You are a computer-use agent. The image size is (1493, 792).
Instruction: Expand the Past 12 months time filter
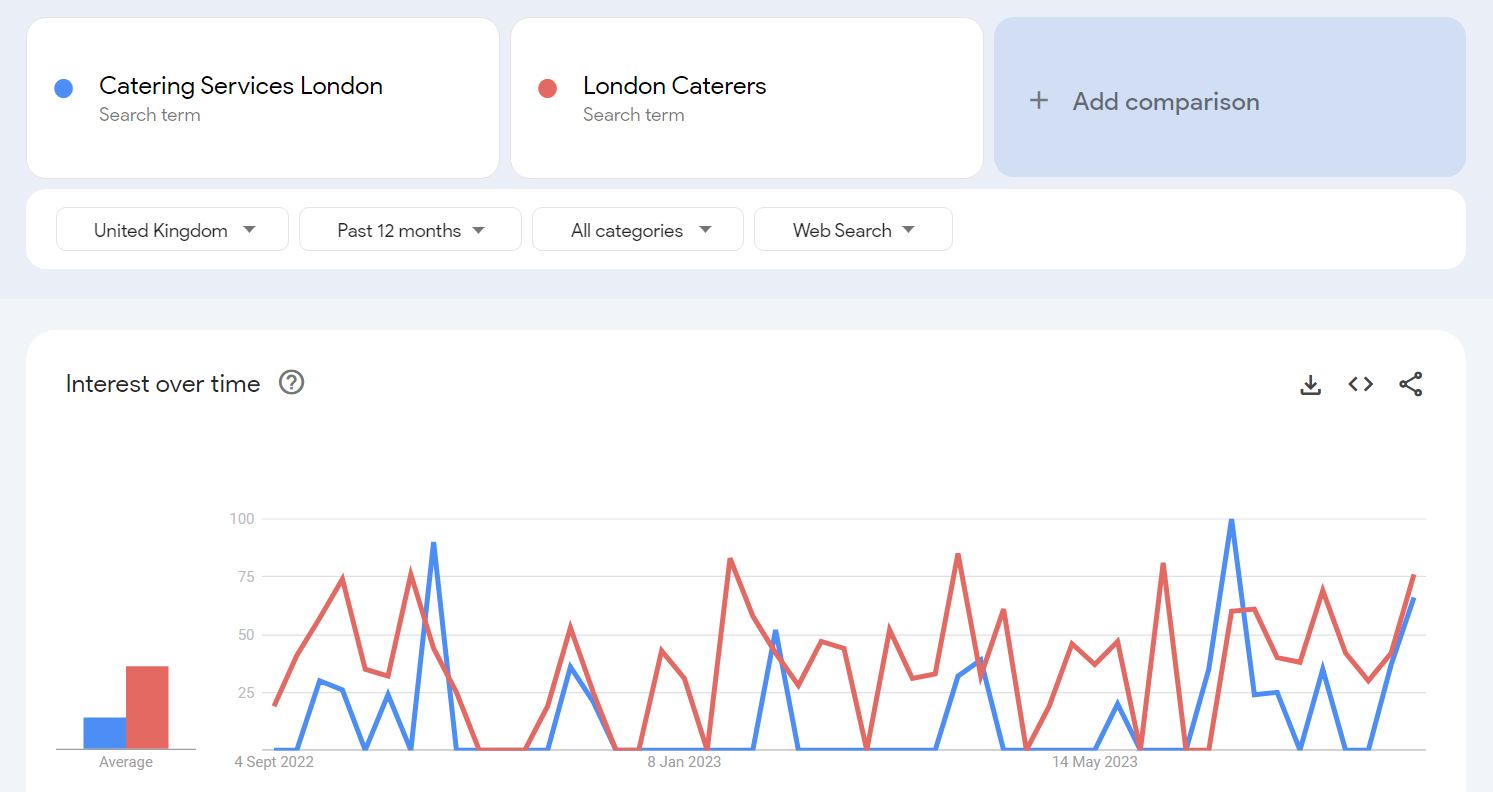(x=410, y=230)
